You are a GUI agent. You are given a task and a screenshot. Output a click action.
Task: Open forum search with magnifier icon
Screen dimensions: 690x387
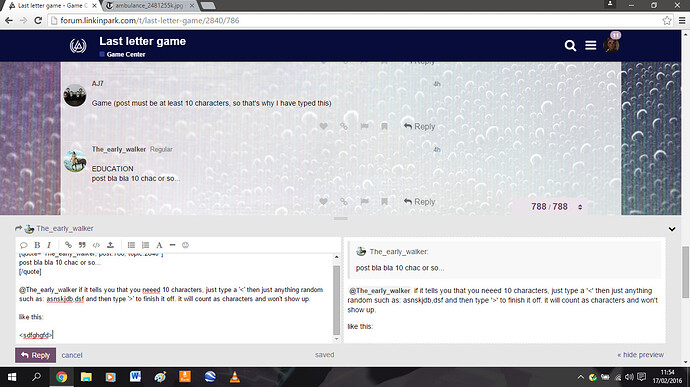[570, 45]
